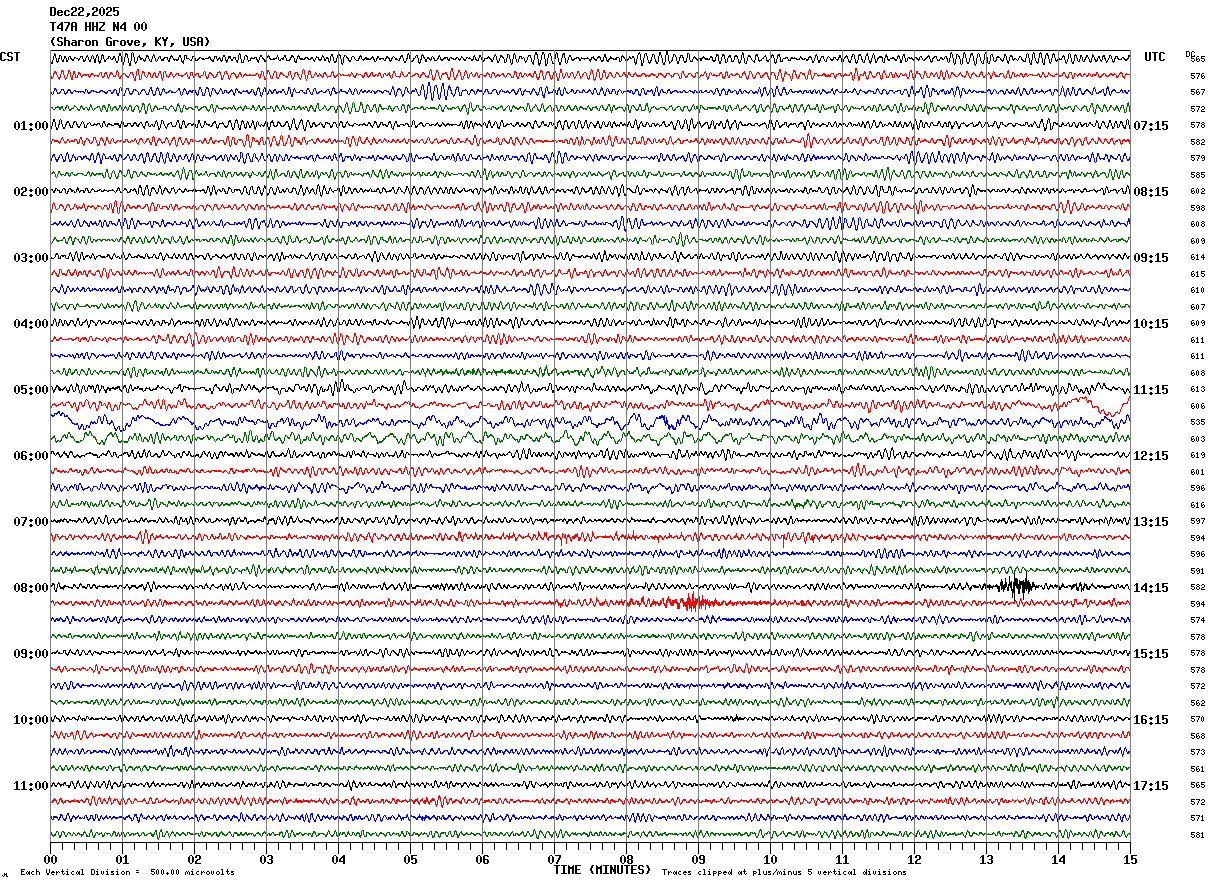The width and height of the screenshot is (1210, 886).
Task: Click the 11:15 UTC time label
Action: pos(1151,390)
